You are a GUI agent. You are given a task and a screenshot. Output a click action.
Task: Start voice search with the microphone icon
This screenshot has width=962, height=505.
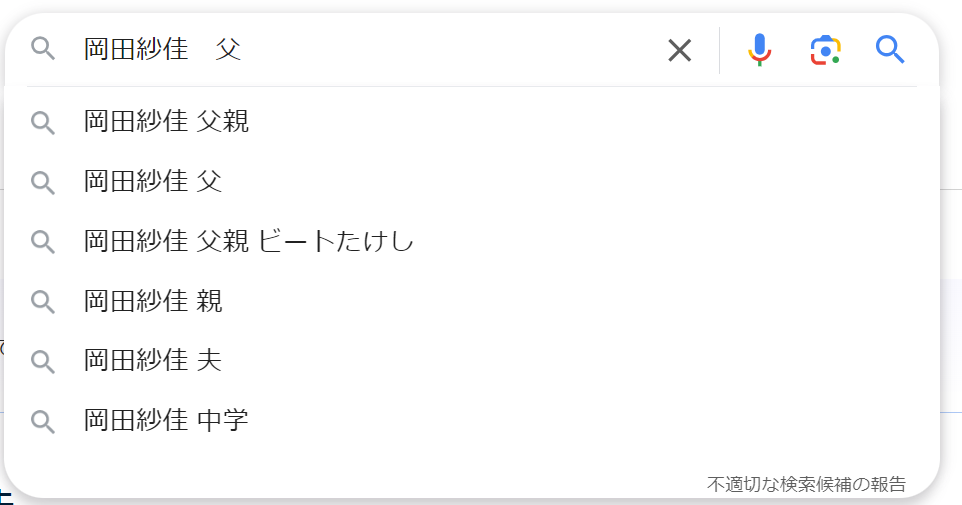[x=760, y=50]
